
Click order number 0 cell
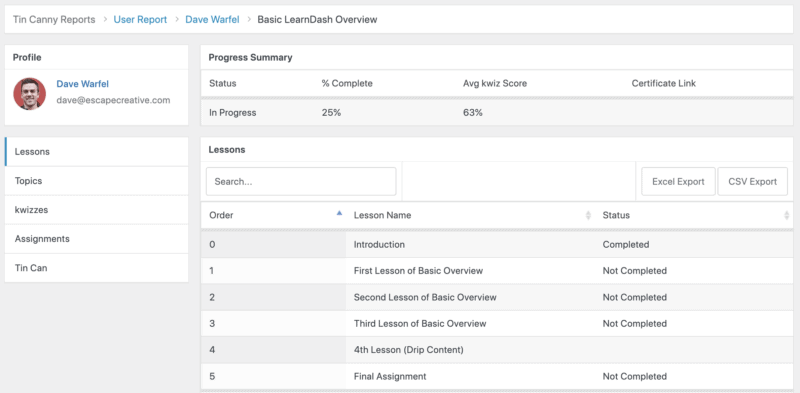pyautogui.click(x=273, y=244)
